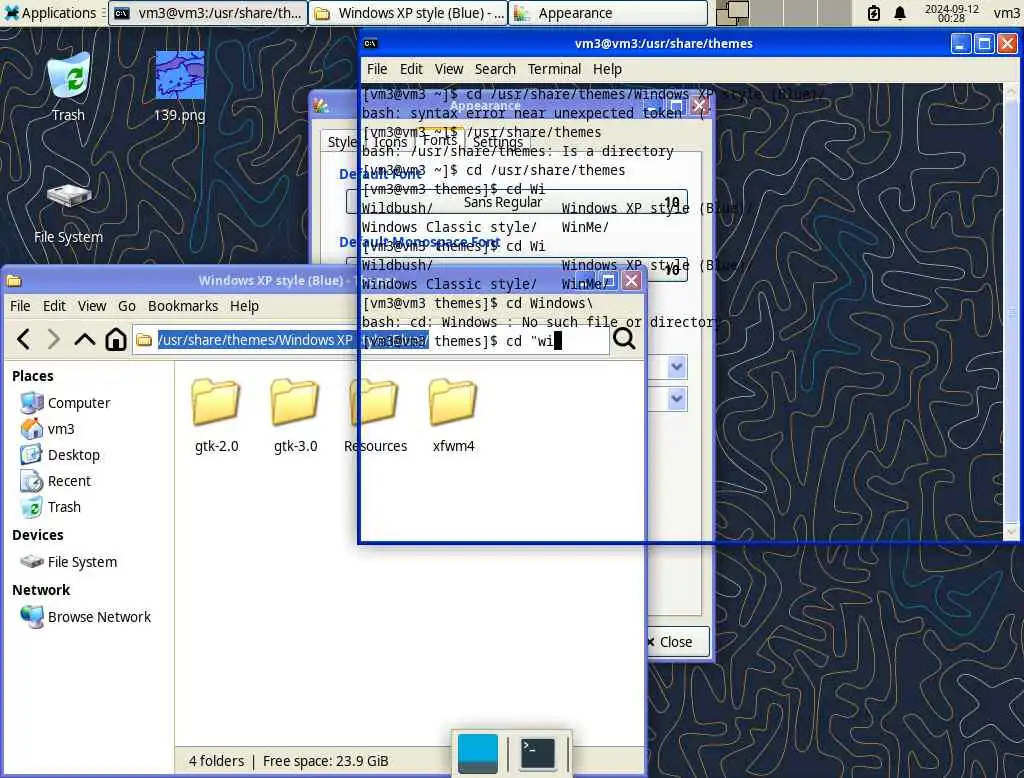1024x778 pixels.
Task: Click the Show Desktop icon in the bottom dock
Action: coord(477,753)
